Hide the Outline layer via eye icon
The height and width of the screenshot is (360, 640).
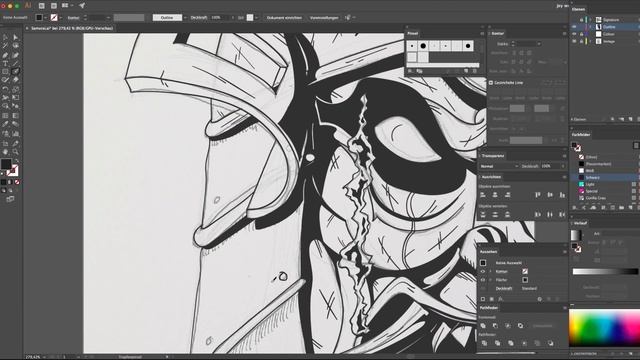pos(574,27)
